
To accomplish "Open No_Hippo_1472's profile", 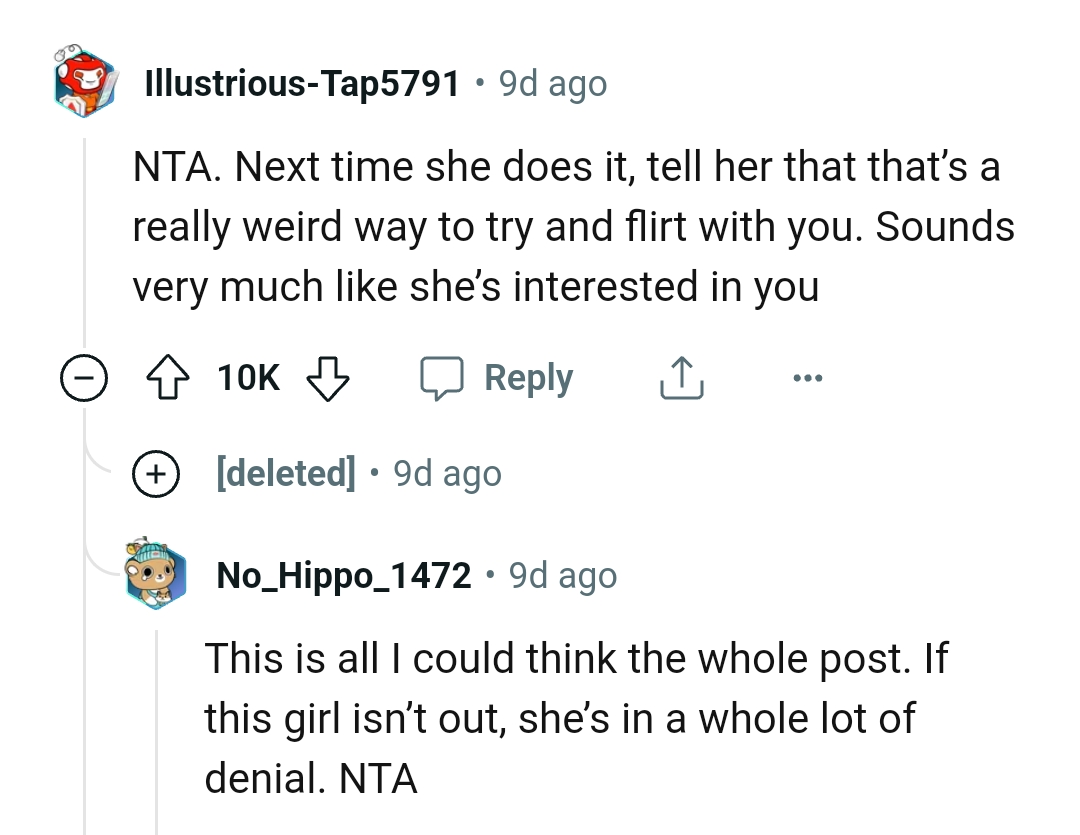I will [x=344, y=574].
